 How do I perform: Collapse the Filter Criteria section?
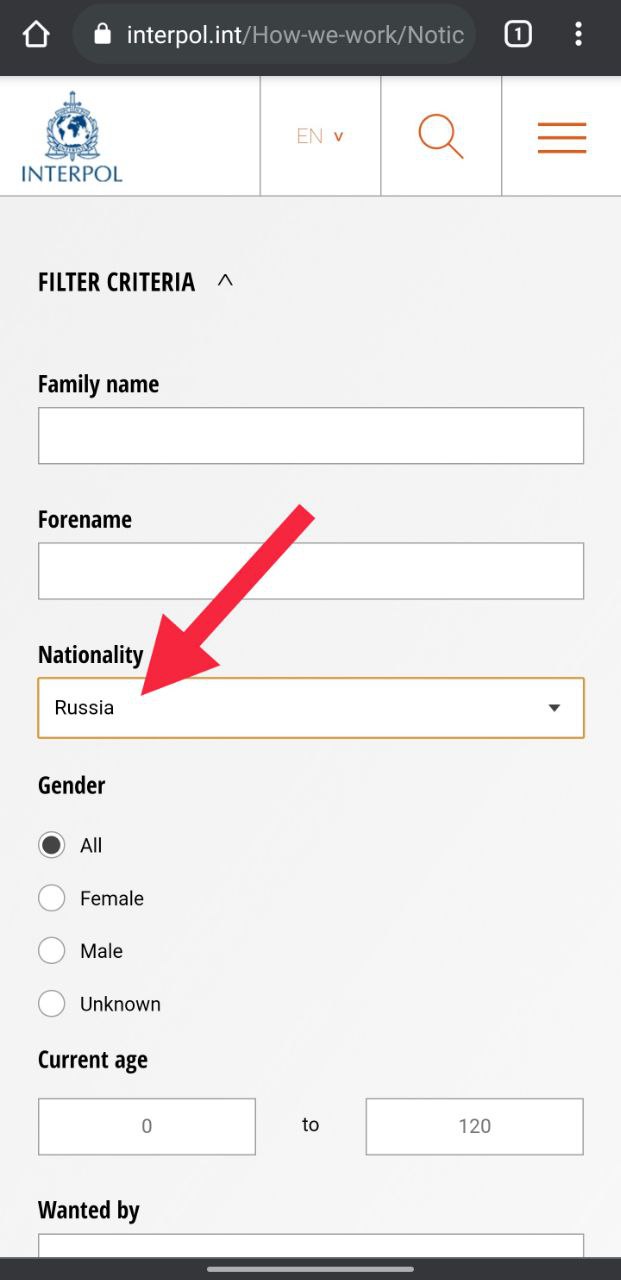click(x=226, y=281)
